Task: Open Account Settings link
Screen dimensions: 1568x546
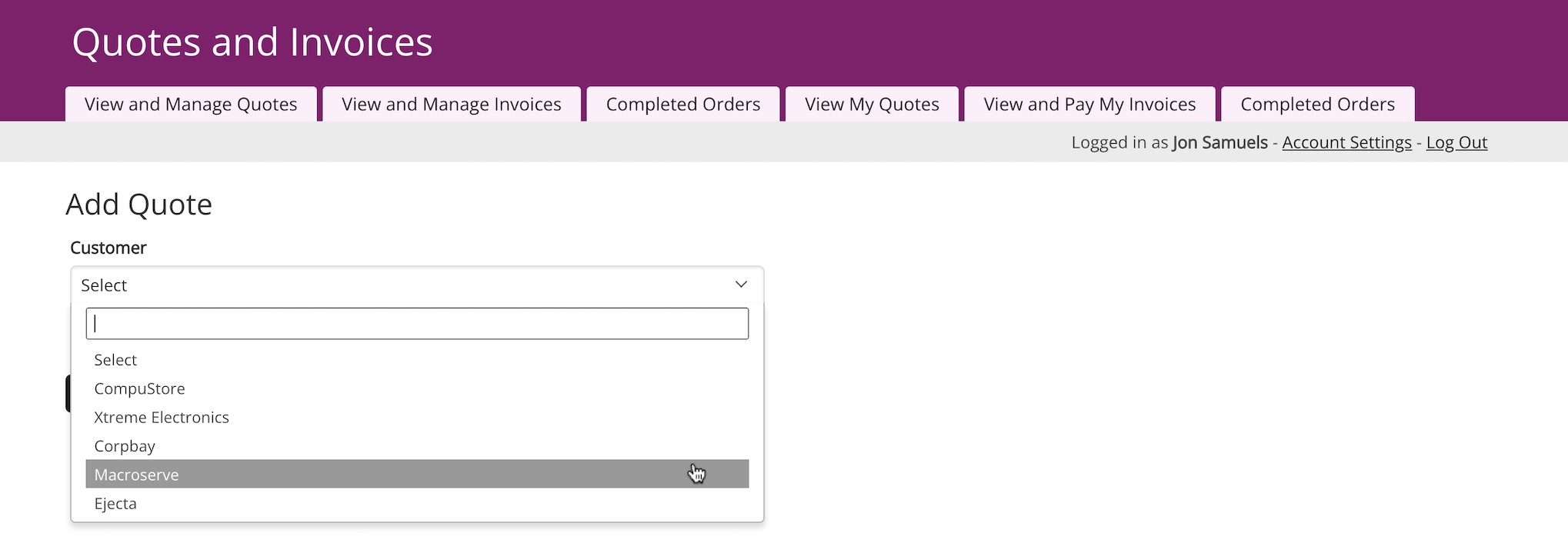Action: tap(1346, 142)
